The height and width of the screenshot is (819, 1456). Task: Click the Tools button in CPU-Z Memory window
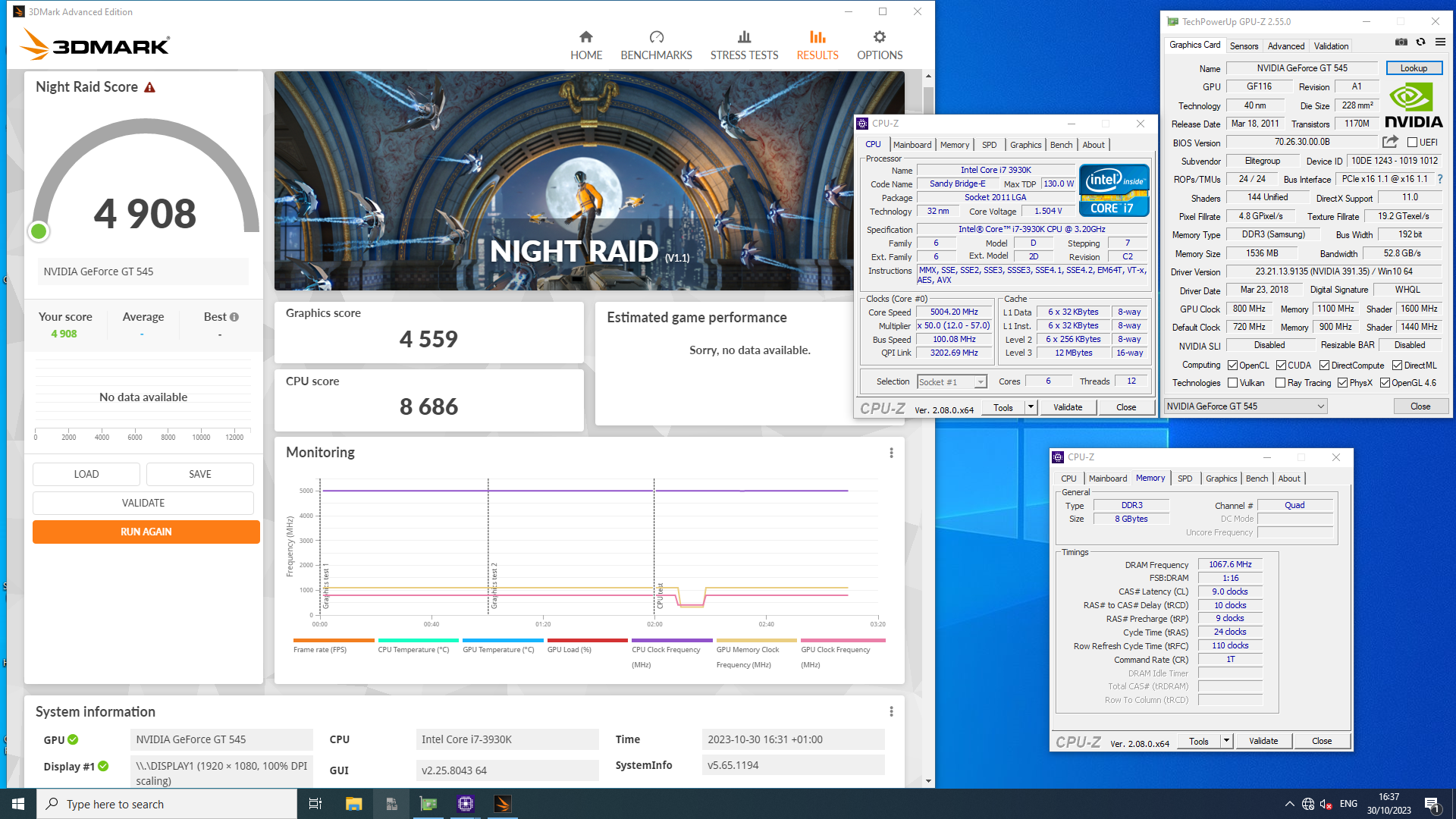point(1199,741)
